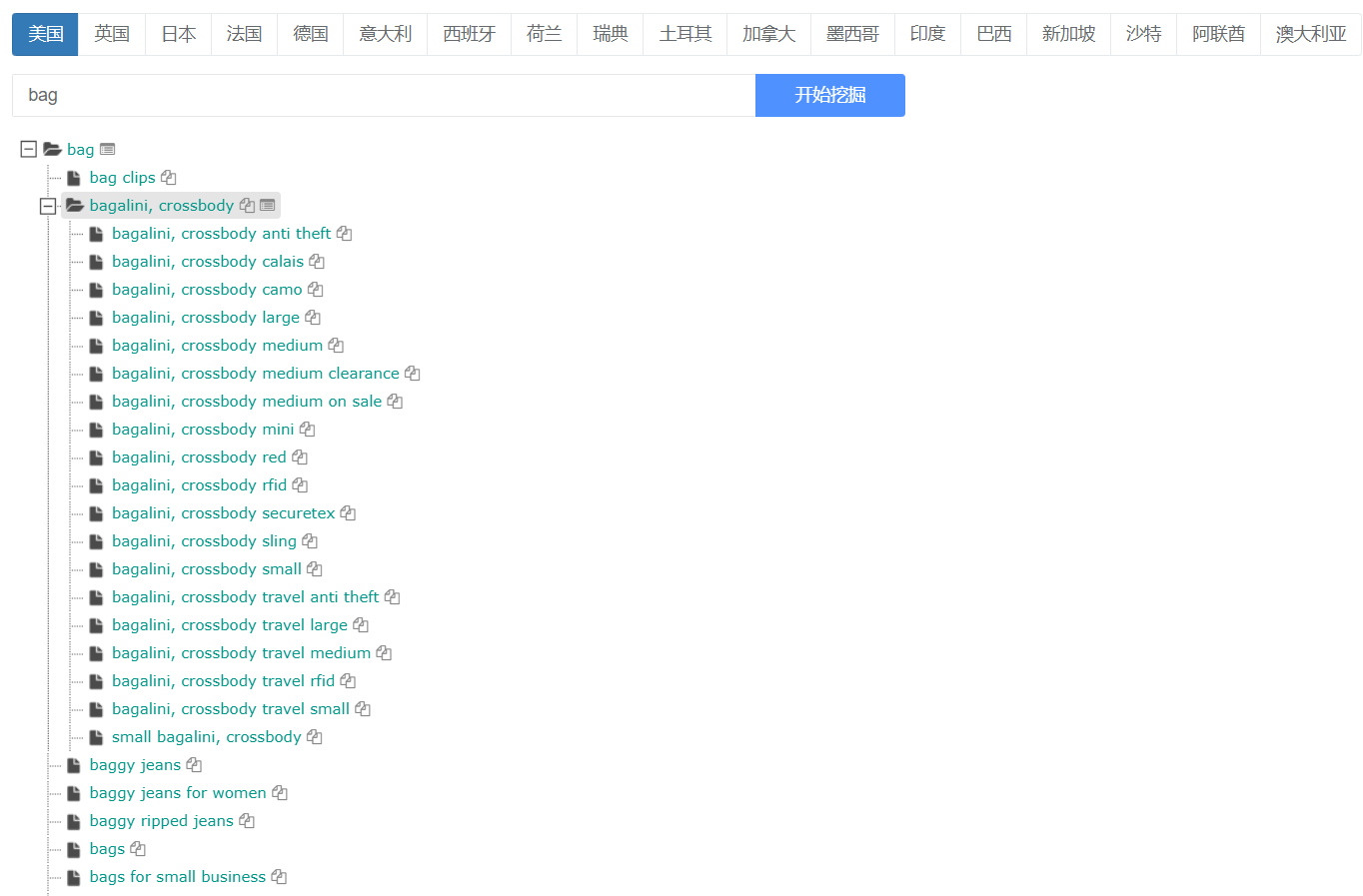The width and height of the screenshot is (1363, 896).
Task: Select the 加拿大 tab
Action: 769,34
